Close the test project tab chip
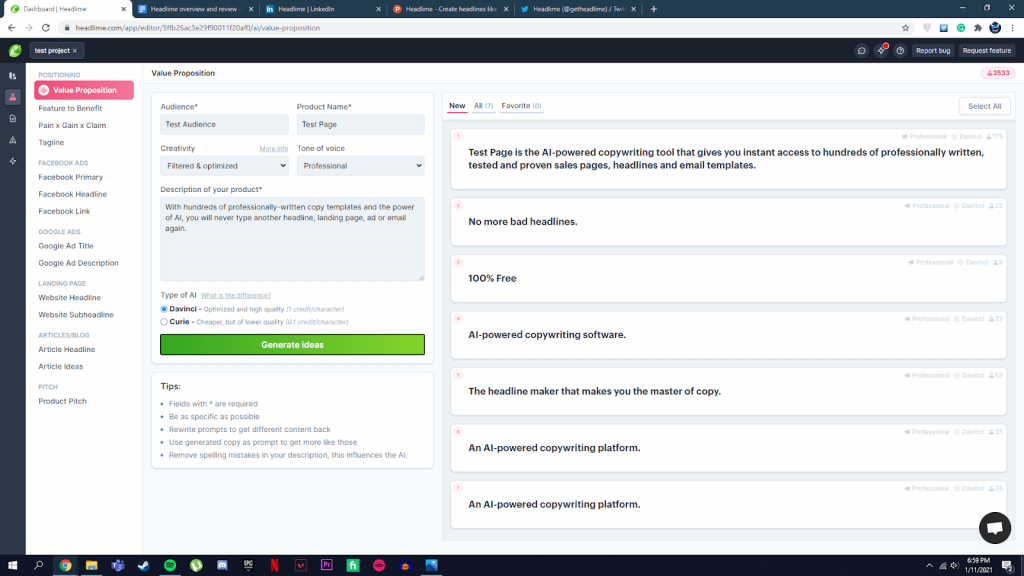 click(74, 50)
